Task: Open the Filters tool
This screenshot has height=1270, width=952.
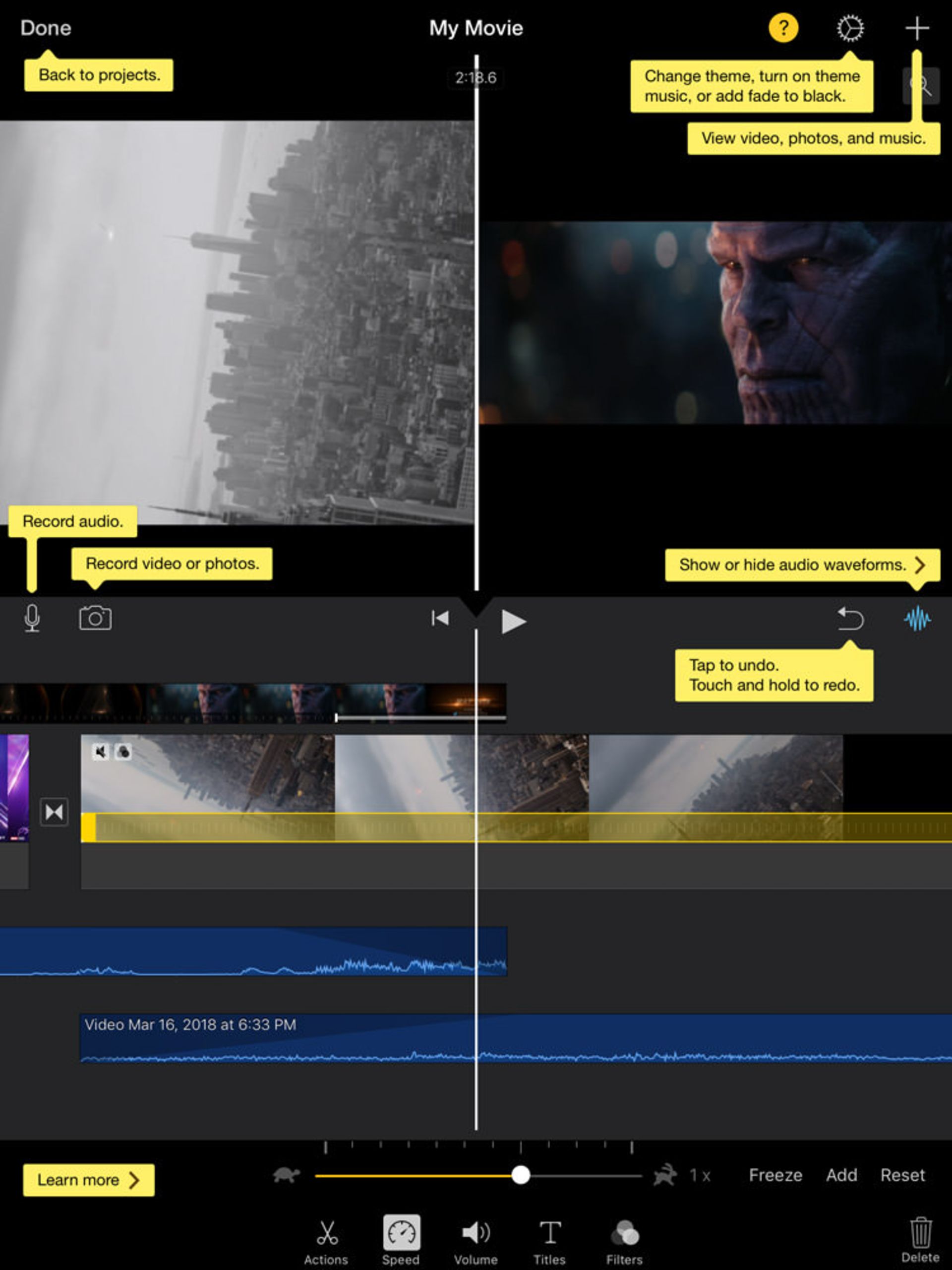Action: click(x=624, y=1232)
